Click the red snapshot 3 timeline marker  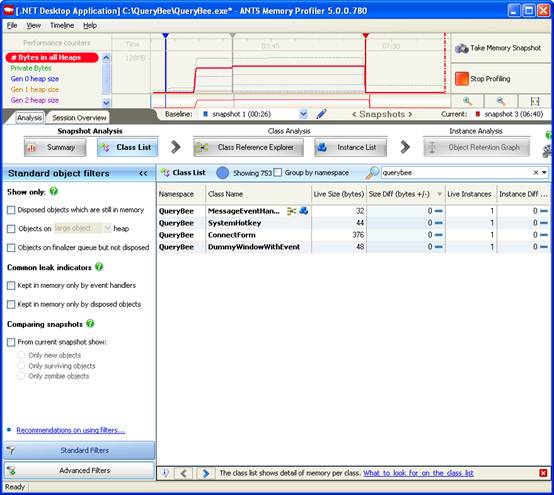click(366, 35)
